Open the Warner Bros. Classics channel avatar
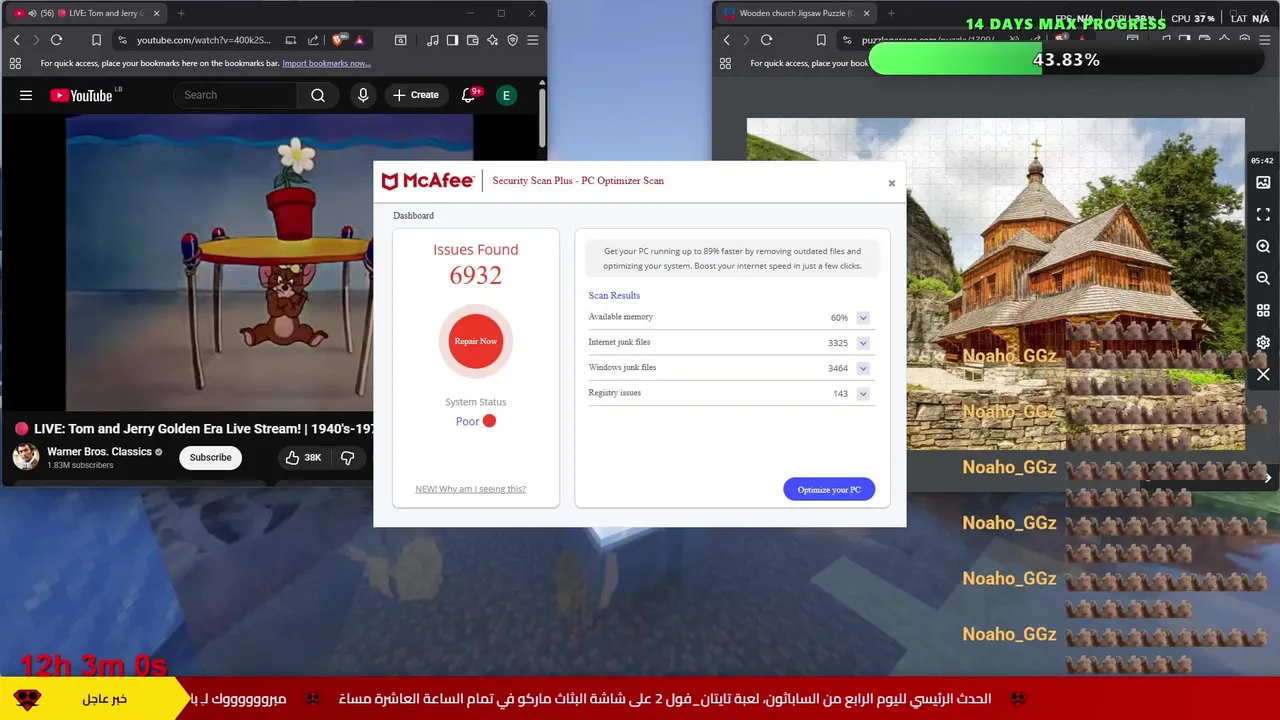 tap(26, 457)
